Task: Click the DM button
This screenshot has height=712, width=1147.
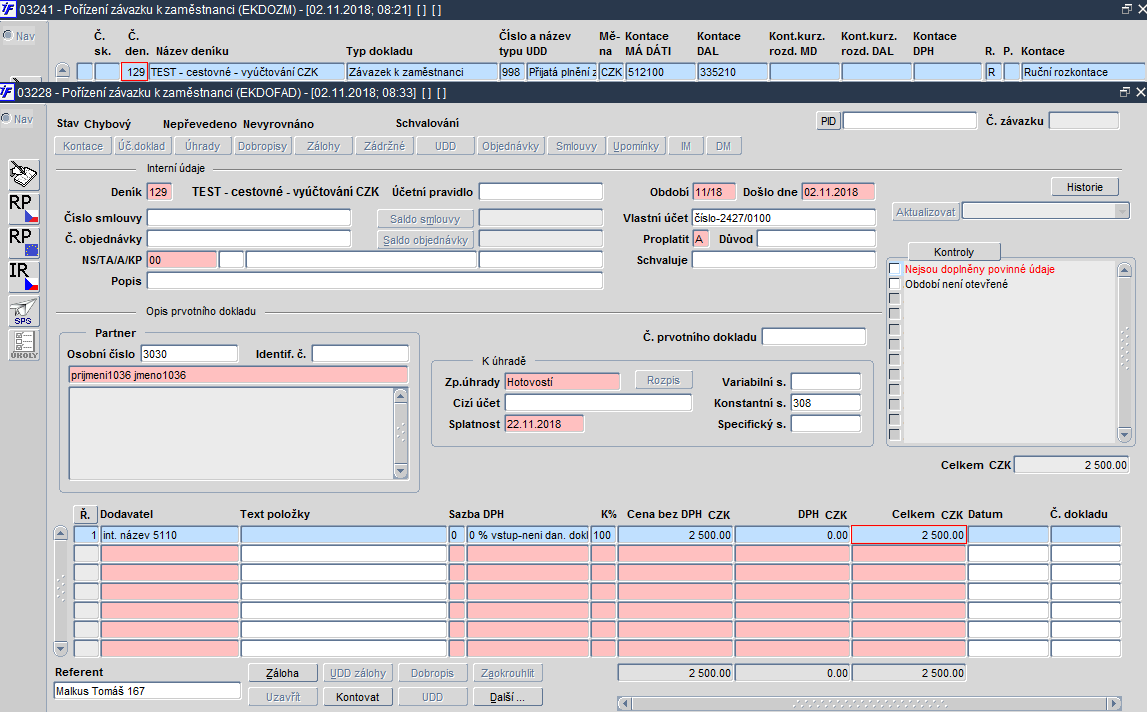Action: (x=723, y=146)
